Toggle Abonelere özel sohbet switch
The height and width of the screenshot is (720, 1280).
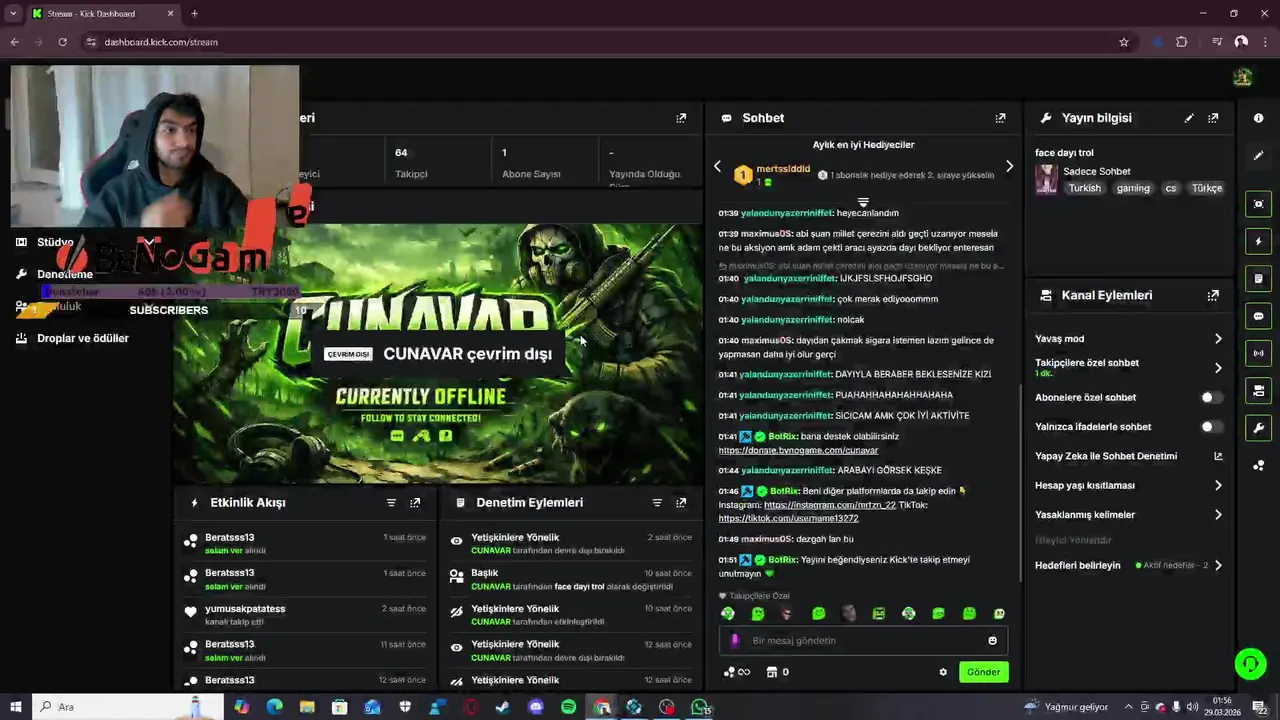click(1211, 398)
